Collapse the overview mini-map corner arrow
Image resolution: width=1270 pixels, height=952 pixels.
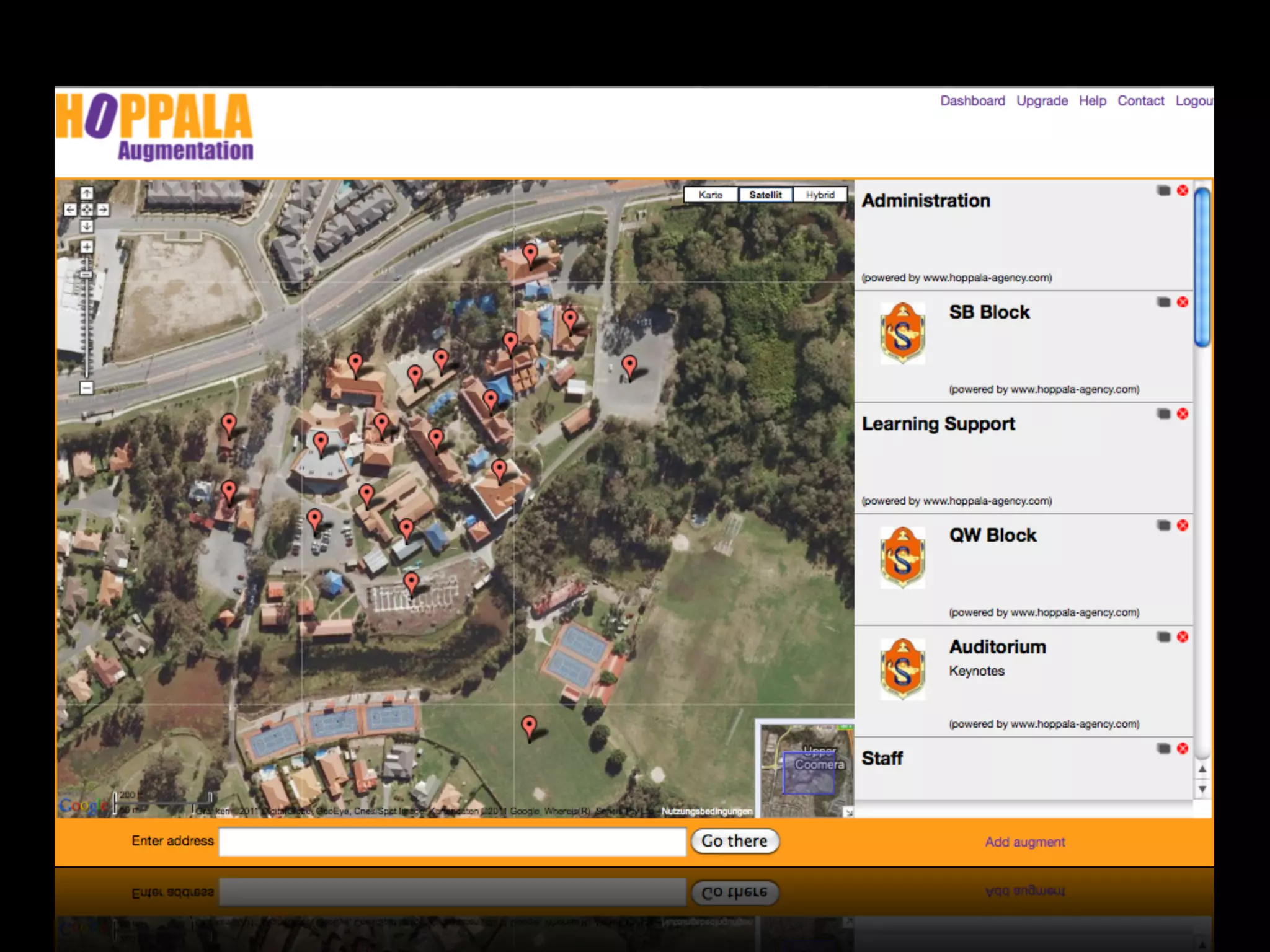pos(848,812)
